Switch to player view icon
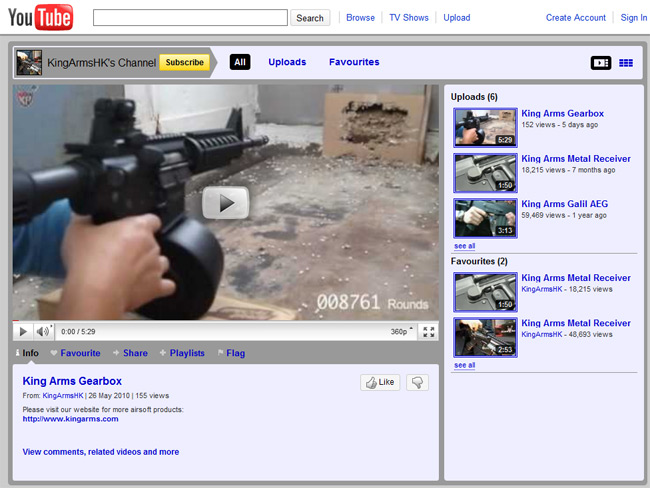Image resolution: width=650 pixels, height=488 pixels. (600, 62)
